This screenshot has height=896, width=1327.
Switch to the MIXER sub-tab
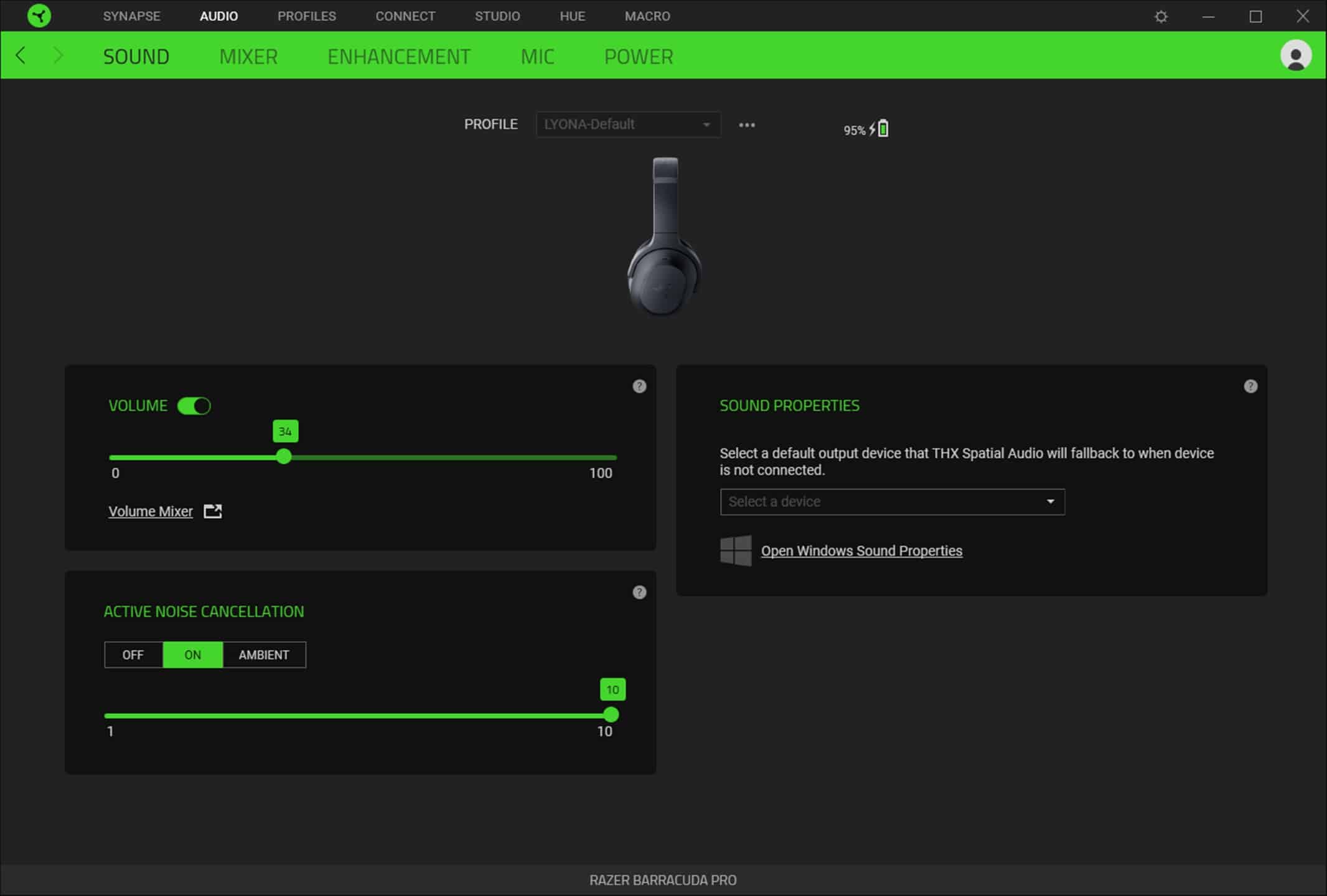[x=248, y=57]
